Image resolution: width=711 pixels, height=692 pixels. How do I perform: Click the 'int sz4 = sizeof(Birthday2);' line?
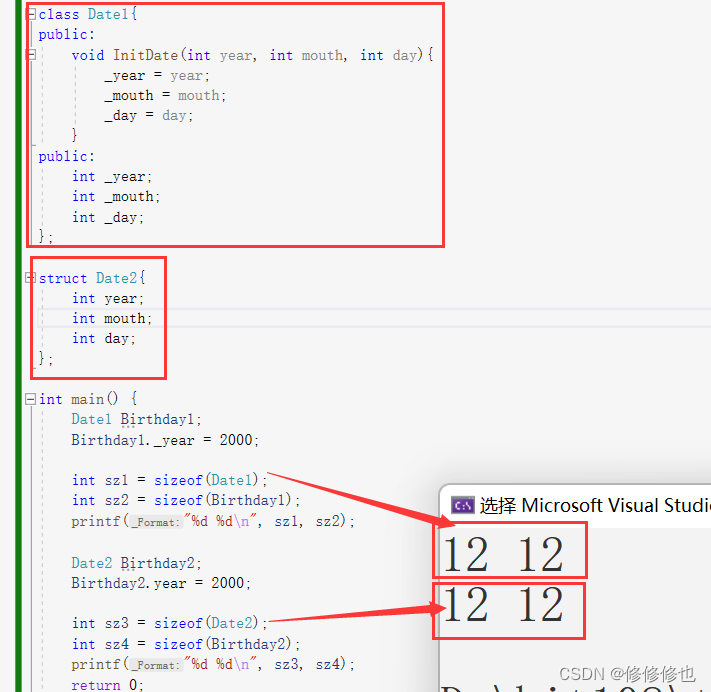point(186,644)
